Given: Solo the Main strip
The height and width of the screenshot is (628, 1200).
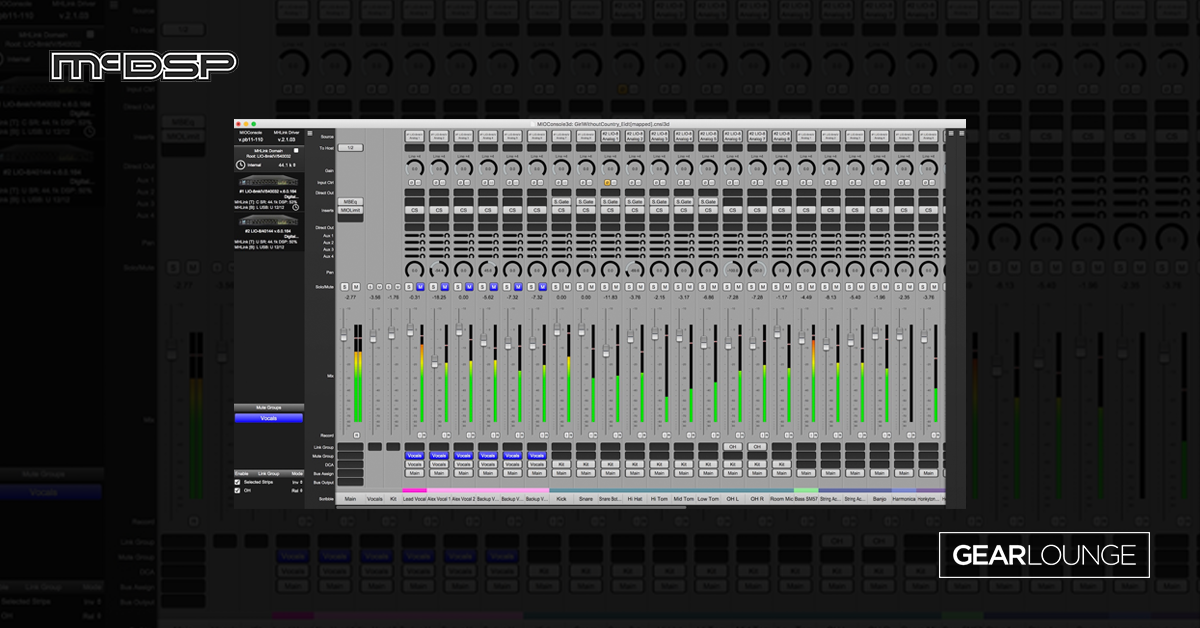Looking at the screenshot, I should click(x=344, y=287).
